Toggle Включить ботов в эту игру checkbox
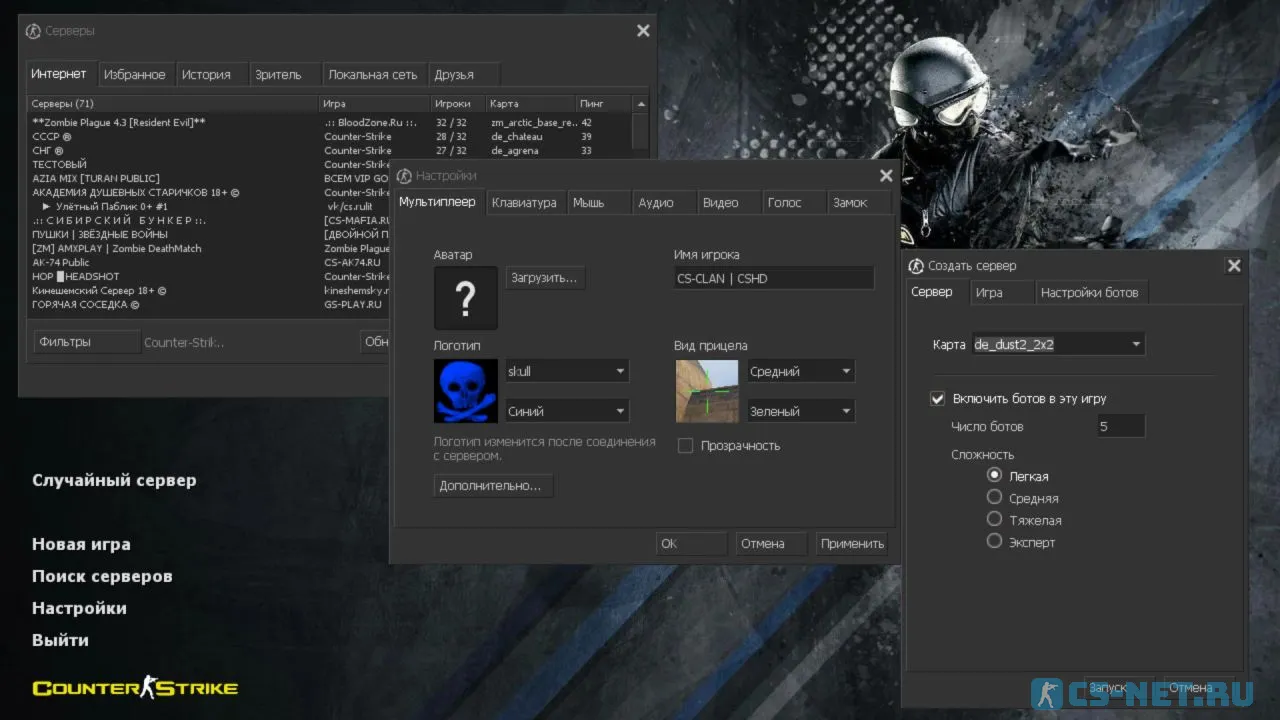Screen dimensions: 1280x720 click(937, 398)
